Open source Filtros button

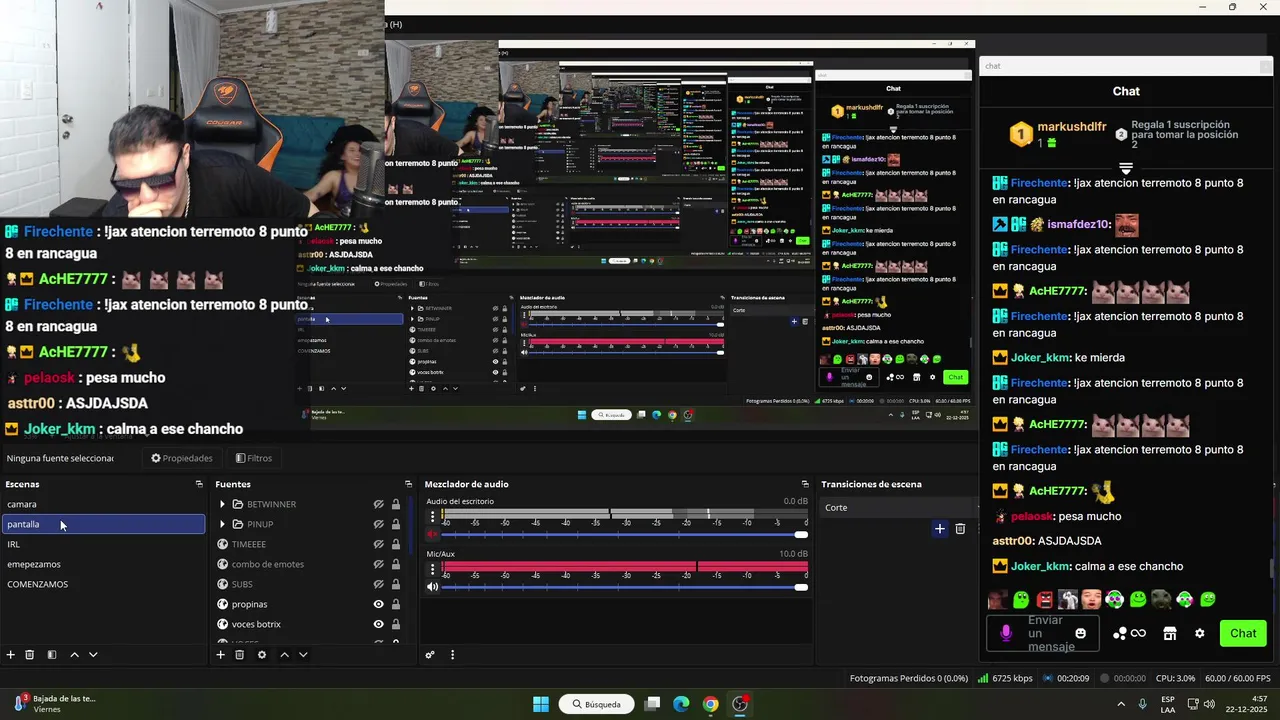[254, 458]
